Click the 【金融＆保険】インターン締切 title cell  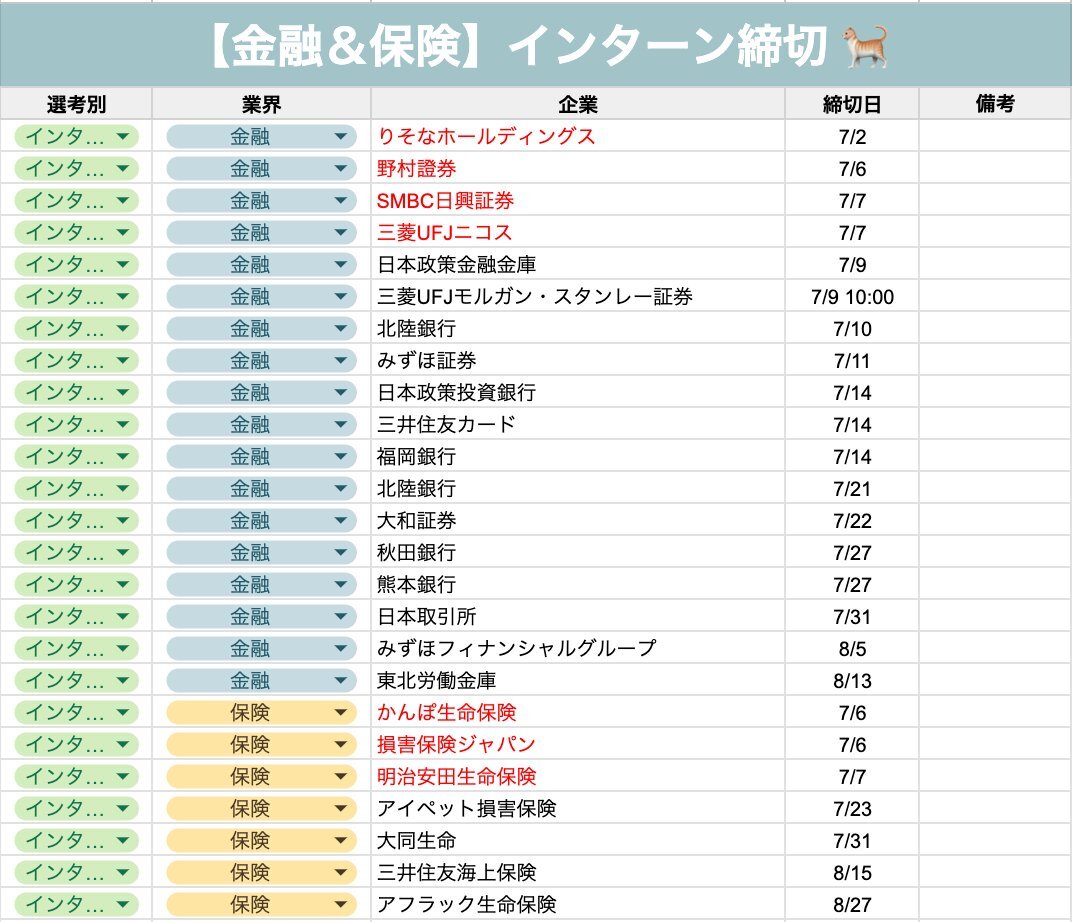pos(536,45)
